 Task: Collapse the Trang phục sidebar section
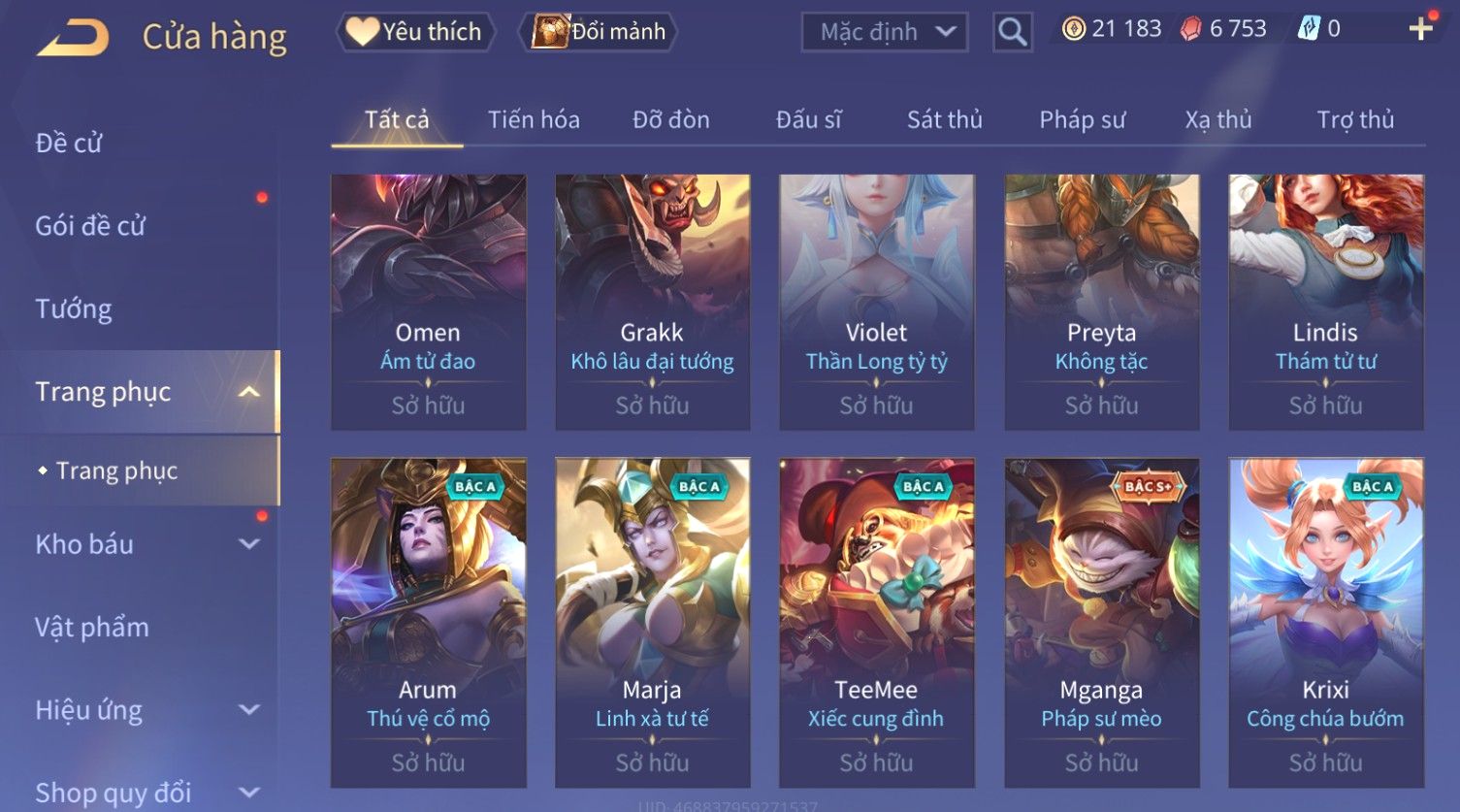click(249, 392)
